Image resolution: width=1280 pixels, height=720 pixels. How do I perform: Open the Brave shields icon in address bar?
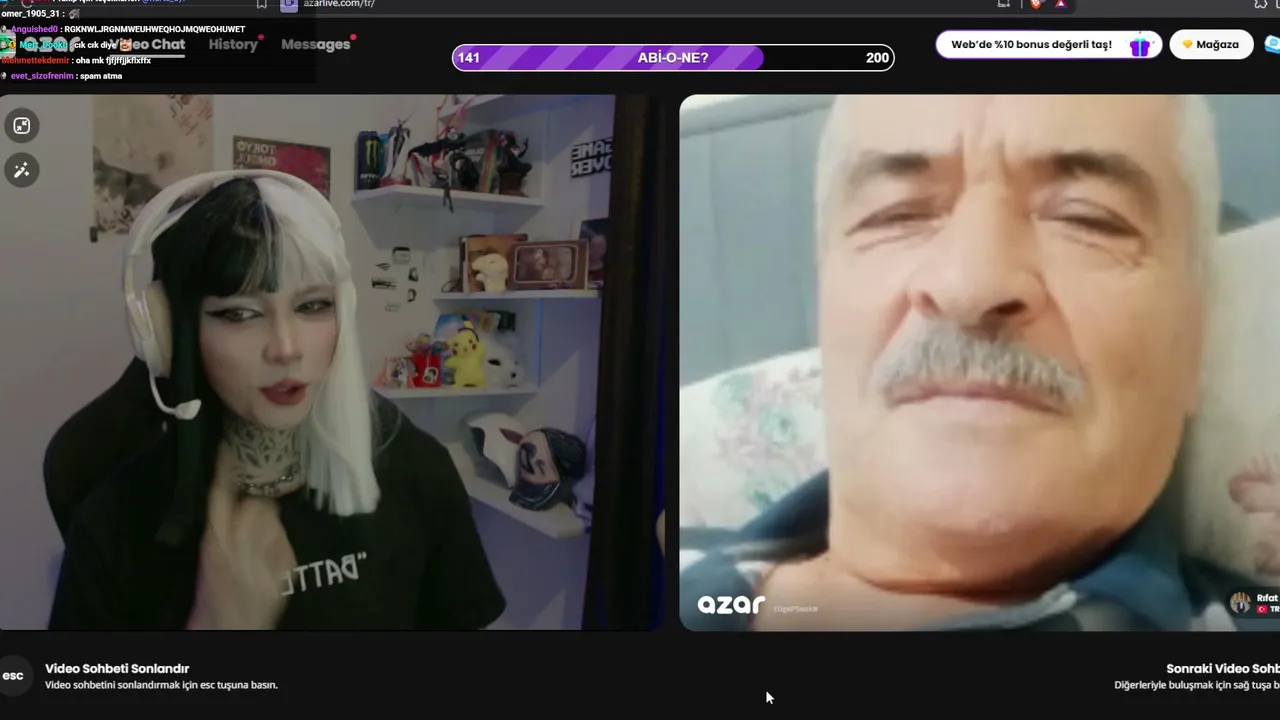pos(1035,4)
